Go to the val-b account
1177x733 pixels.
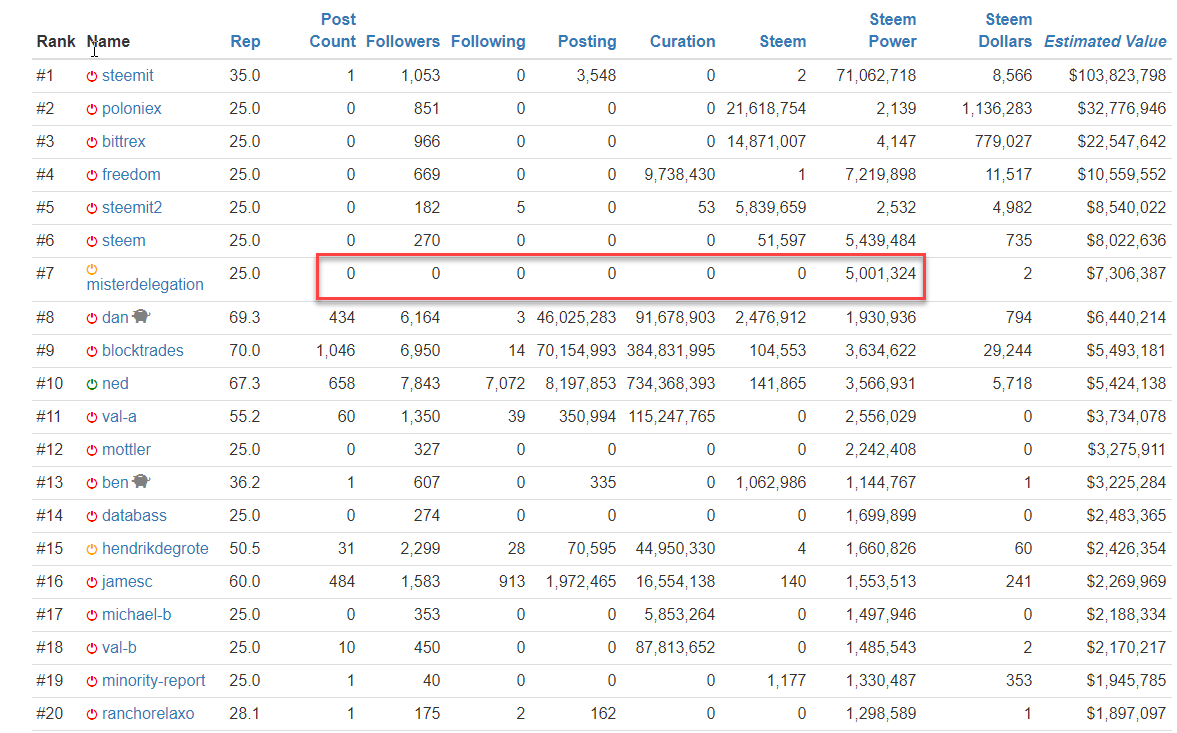(119, 648)
